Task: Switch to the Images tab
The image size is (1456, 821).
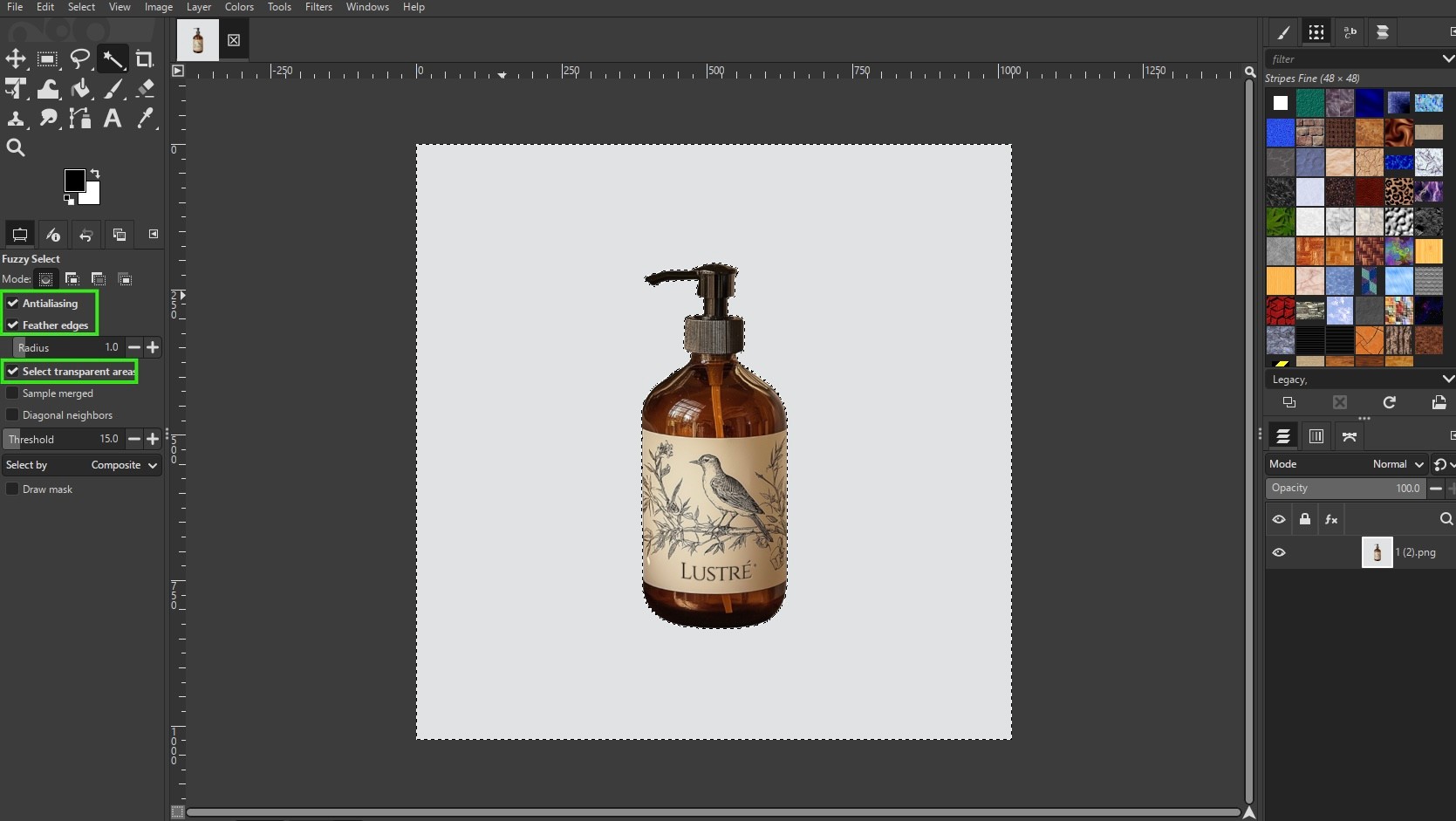Action: [x=120, y=234]
